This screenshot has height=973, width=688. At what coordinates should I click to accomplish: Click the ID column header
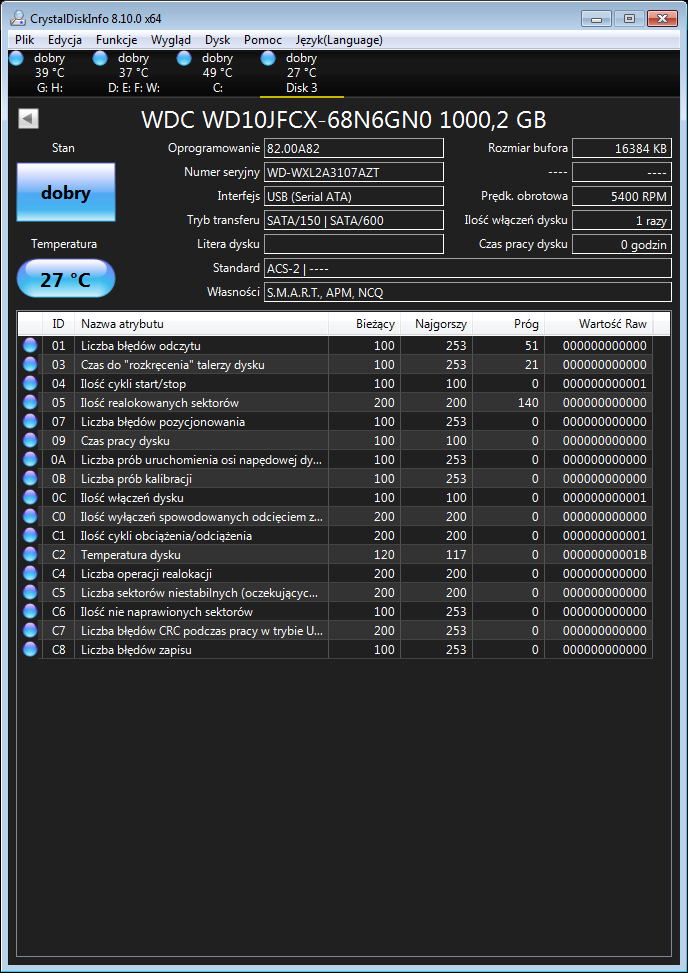(58, 324)
